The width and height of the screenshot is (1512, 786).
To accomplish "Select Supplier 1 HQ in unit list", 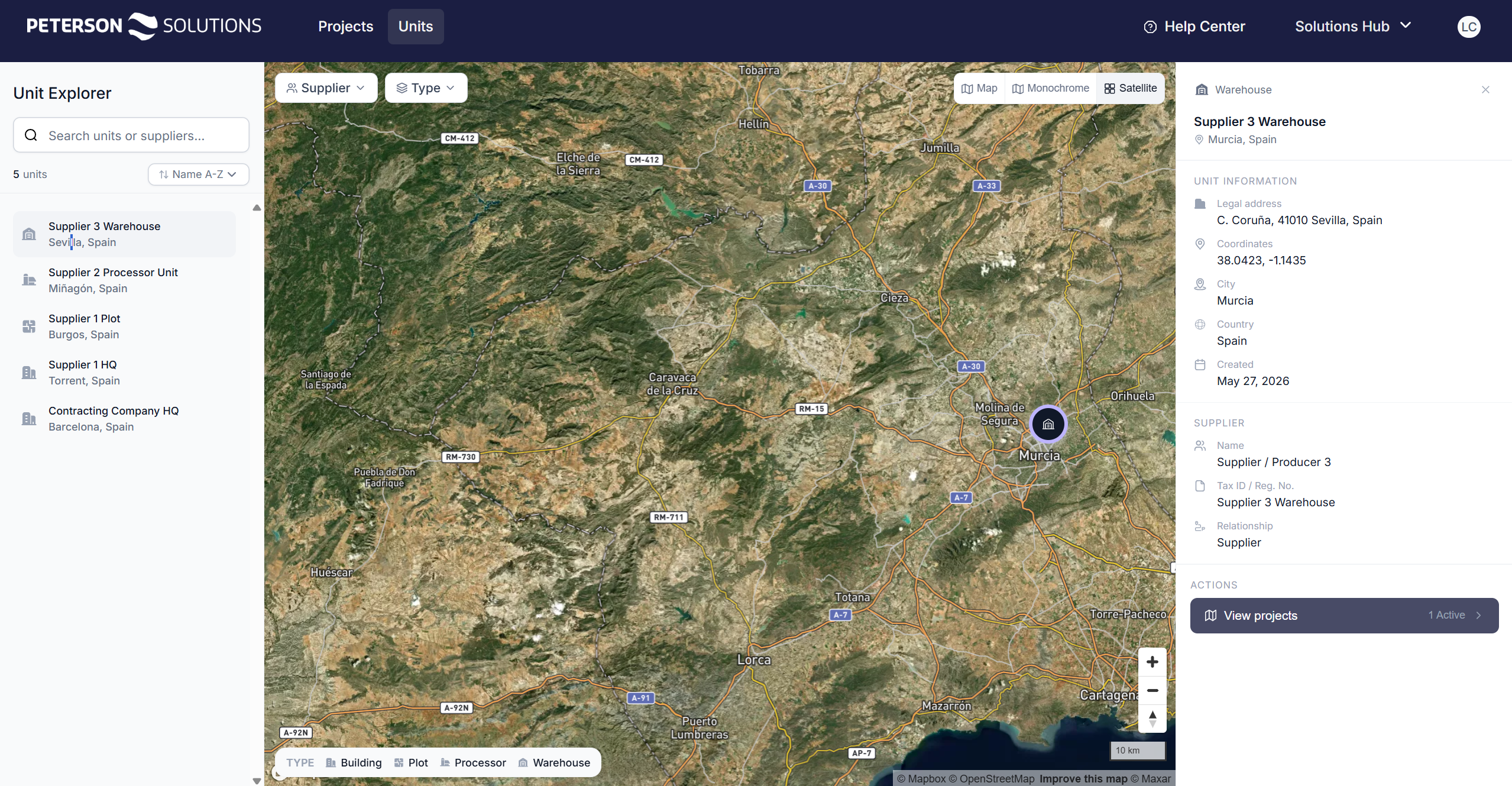I will pyautogui.click(x=124, y=373).
